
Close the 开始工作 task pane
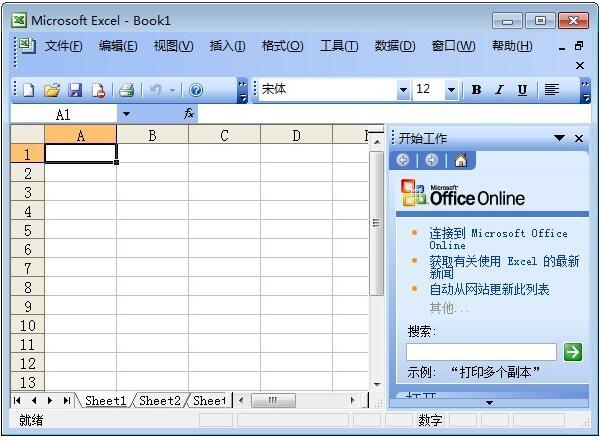pos(579,138)
